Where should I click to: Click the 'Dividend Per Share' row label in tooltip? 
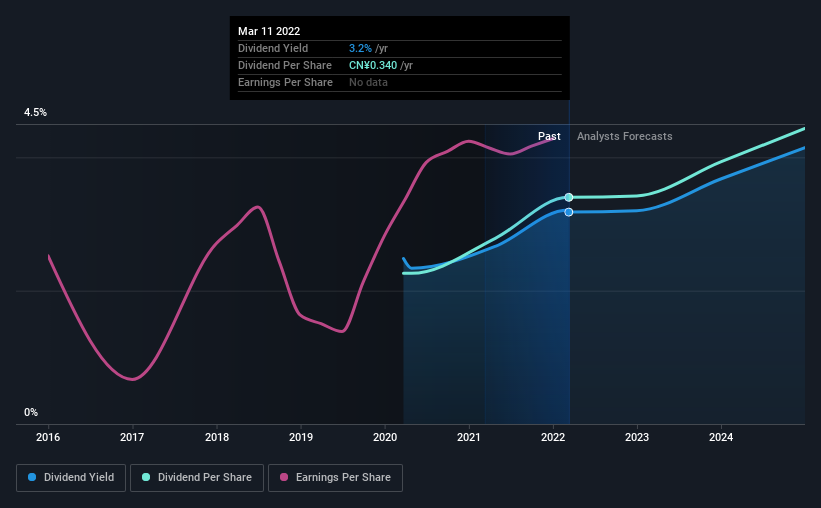click(x=285, y=65)
